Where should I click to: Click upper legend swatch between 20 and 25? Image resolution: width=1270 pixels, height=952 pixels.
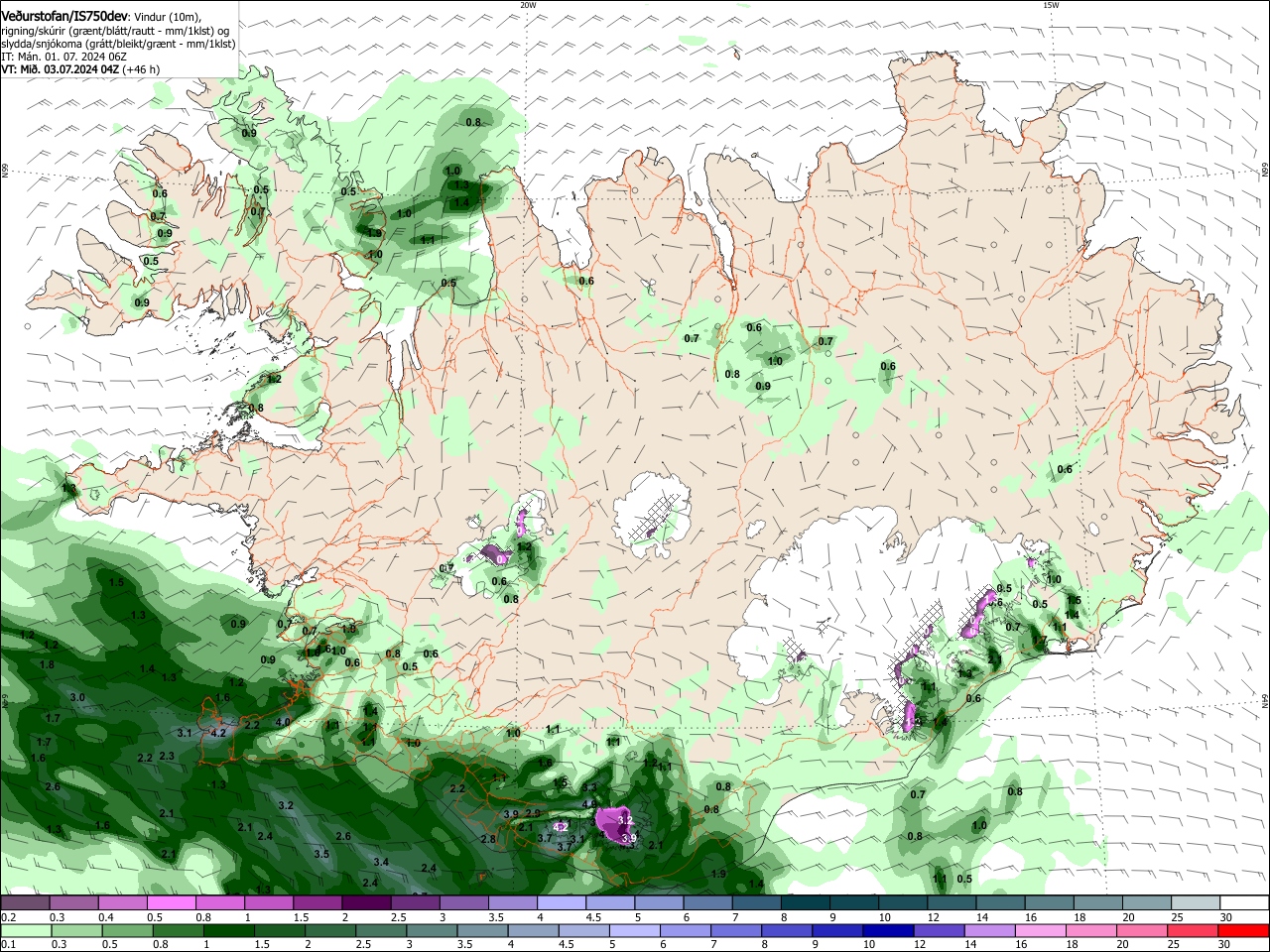click(x=1148, y=903)
